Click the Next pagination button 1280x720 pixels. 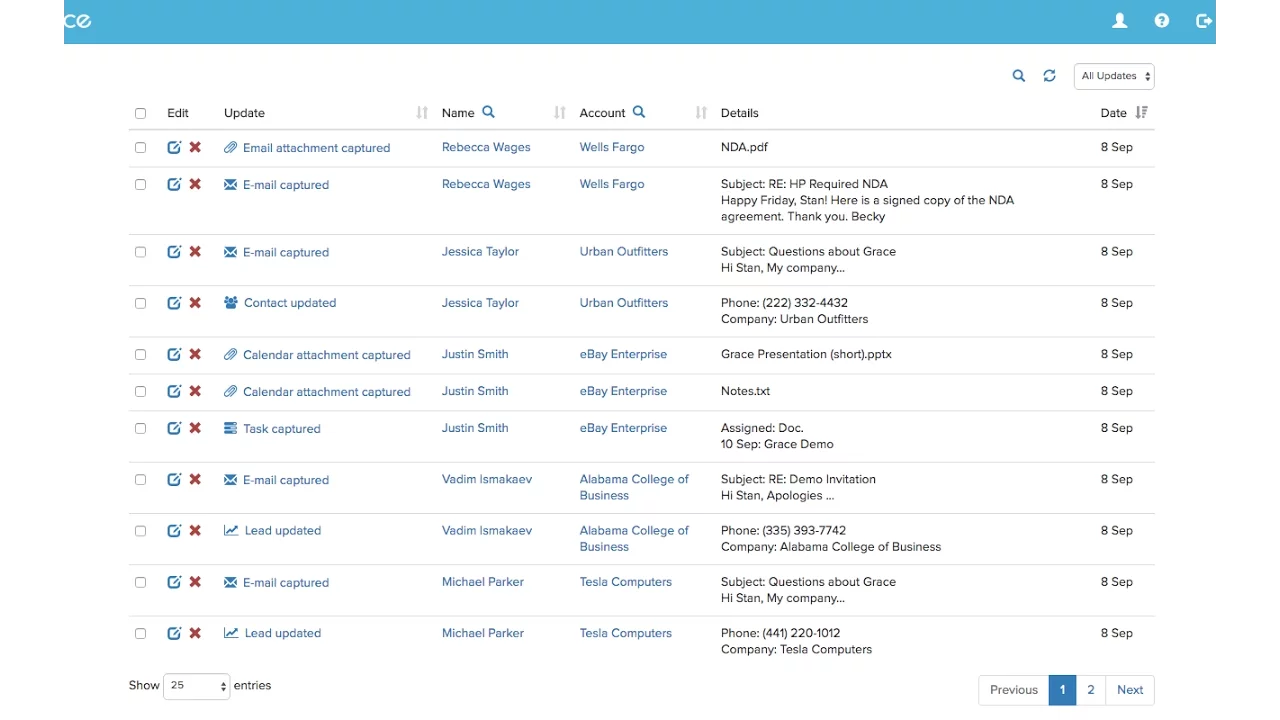click(1130, 690)
